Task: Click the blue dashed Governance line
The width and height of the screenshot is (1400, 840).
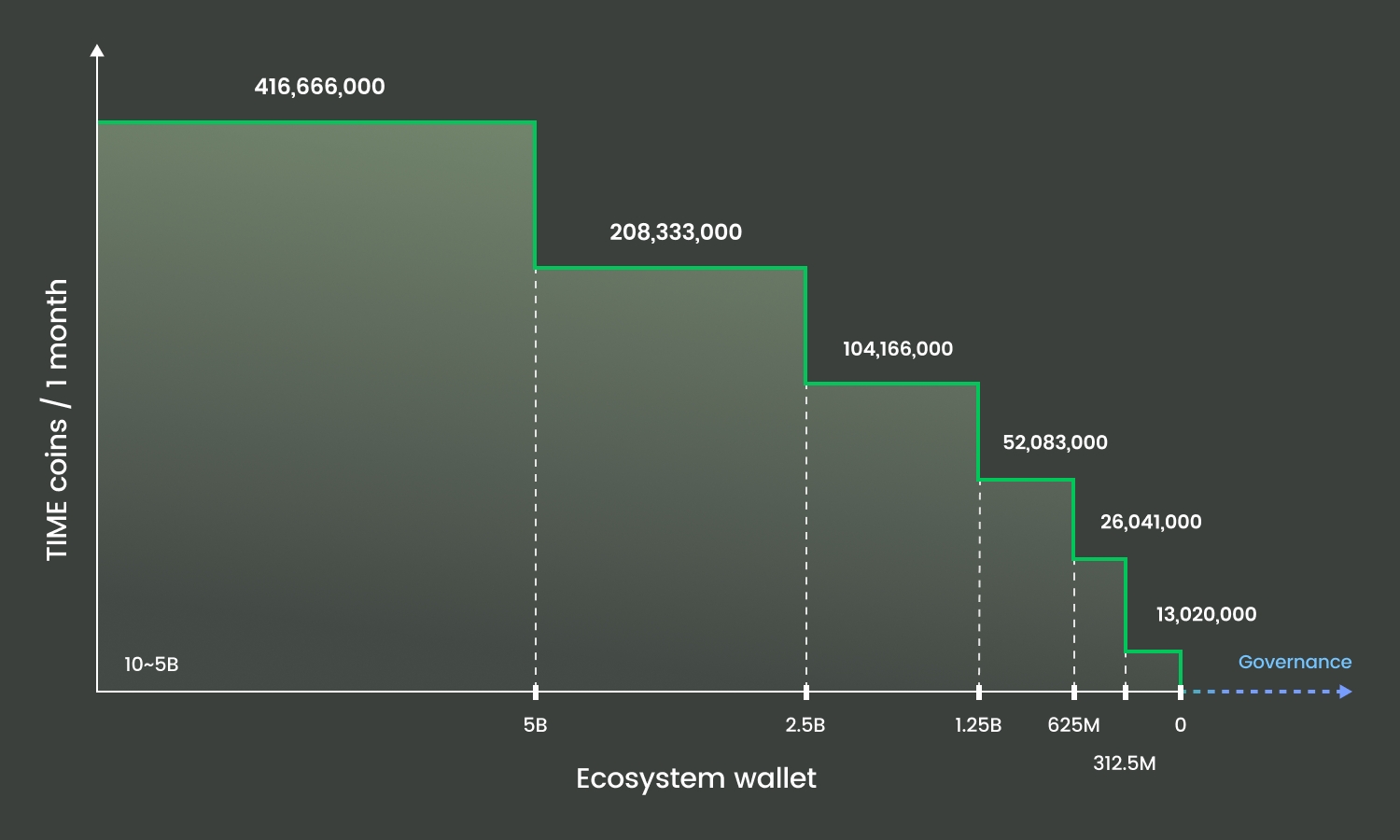Action: click(1262, 692)
